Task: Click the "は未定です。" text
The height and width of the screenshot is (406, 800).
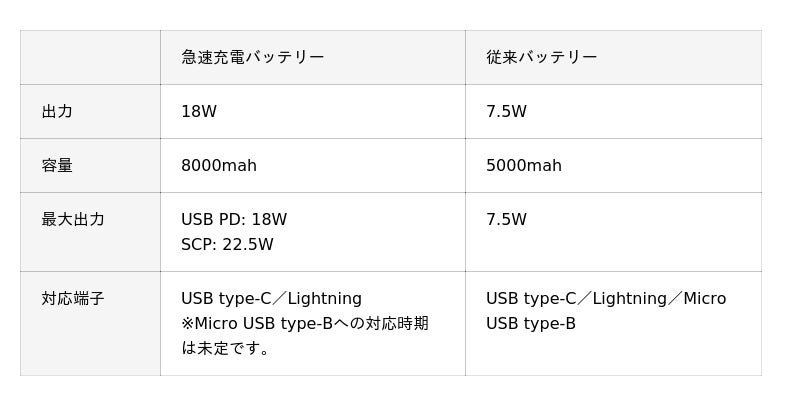Action: (x=226, y=348)
